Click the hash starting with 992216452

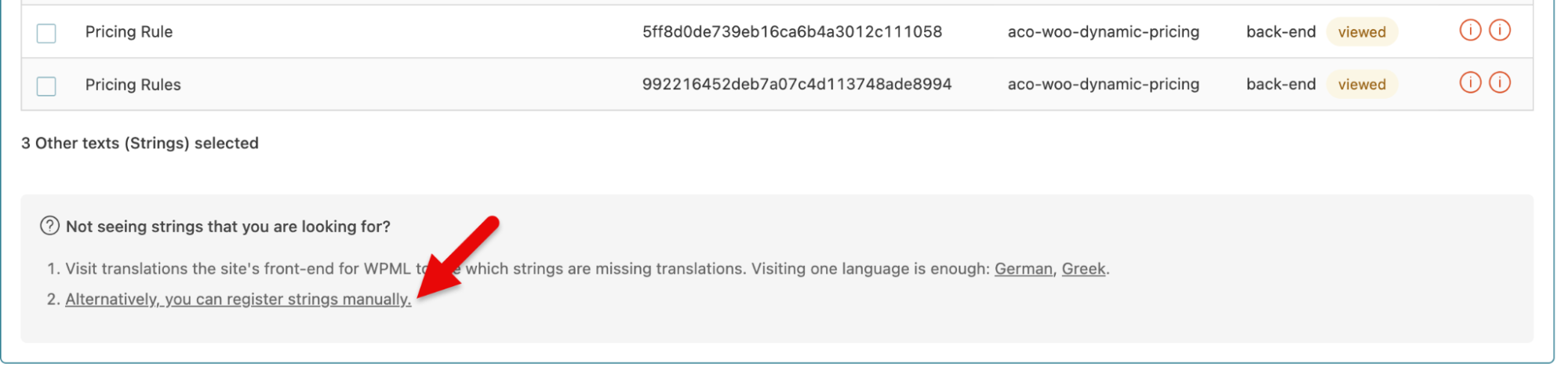pos(797,85)
